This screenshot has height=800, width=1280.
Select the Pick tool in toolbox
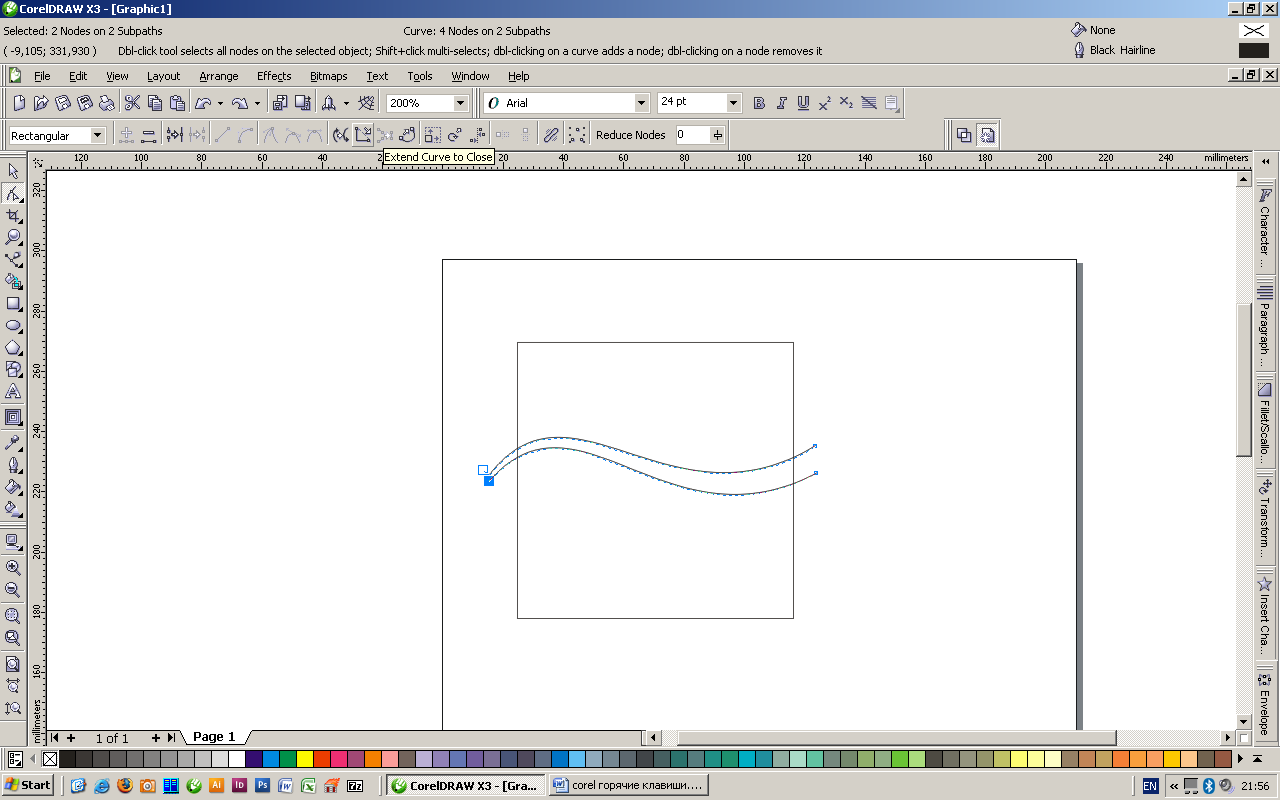[x=13, y=171]
